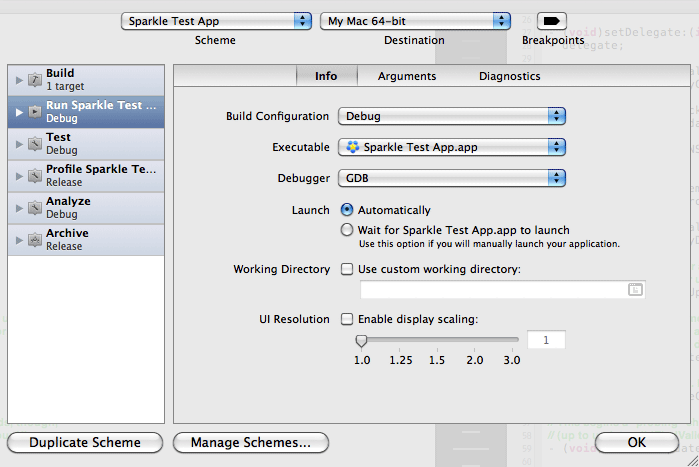Click the Manage Schemes... button

click(x=251, y=442)
